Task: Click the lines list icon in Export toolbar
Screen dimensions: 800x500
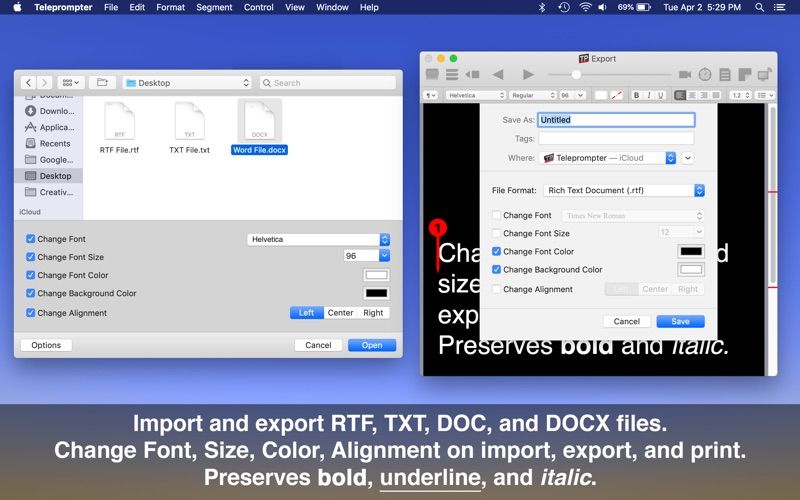Action: click(x=452, y=74)
